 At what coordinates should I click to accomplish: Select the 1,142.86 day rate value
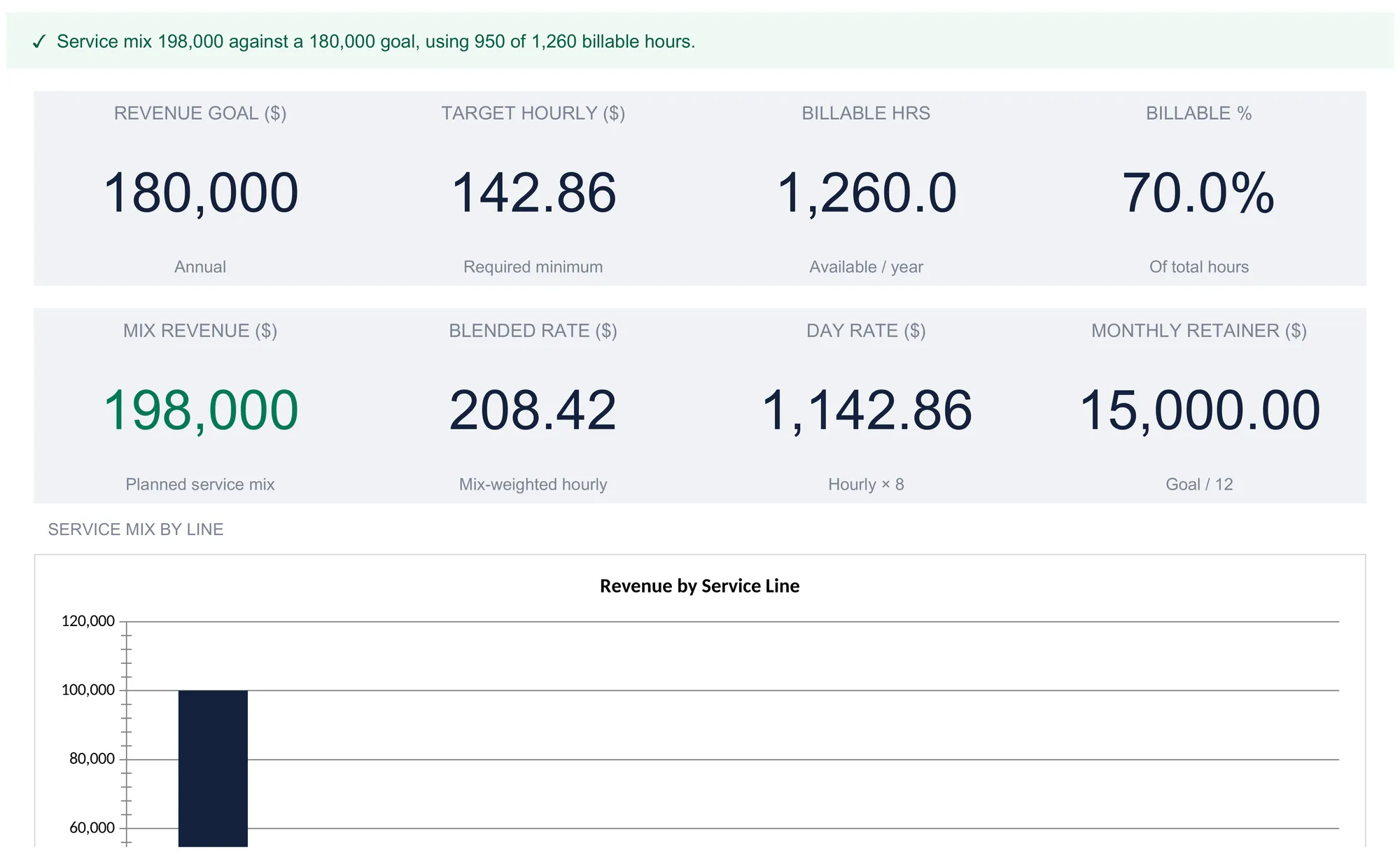tap(867, 410)
